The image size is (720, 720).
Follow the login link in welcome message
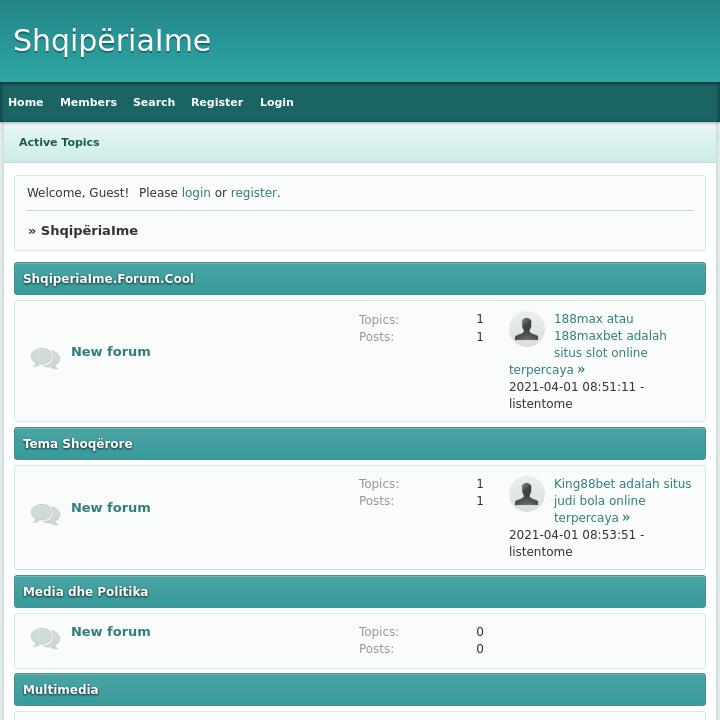pyautogui.click(x=196, y=193)
